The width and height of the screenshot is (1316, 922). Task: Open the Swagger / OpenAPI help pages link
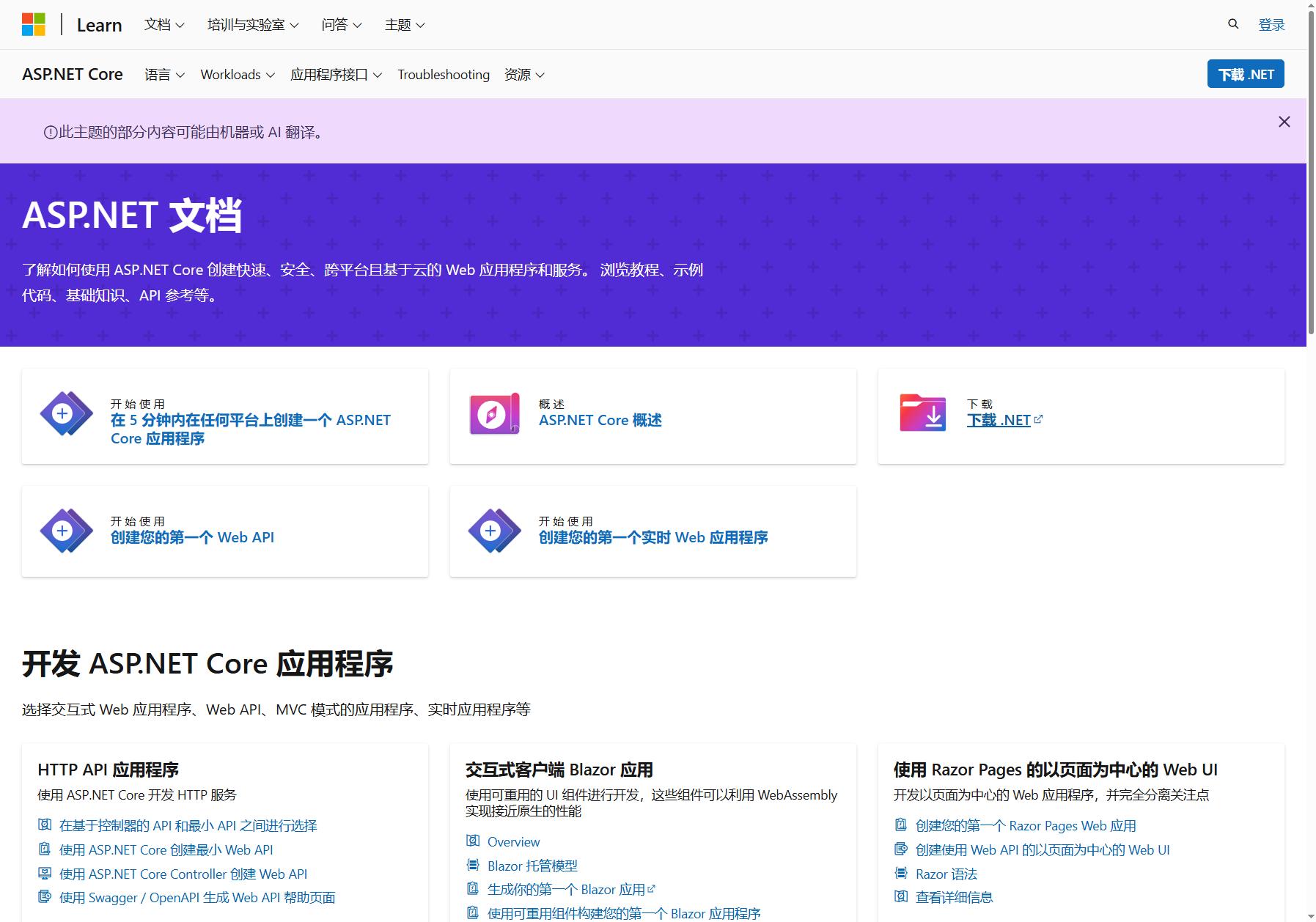pyautogui.click(x=197, y=897)
